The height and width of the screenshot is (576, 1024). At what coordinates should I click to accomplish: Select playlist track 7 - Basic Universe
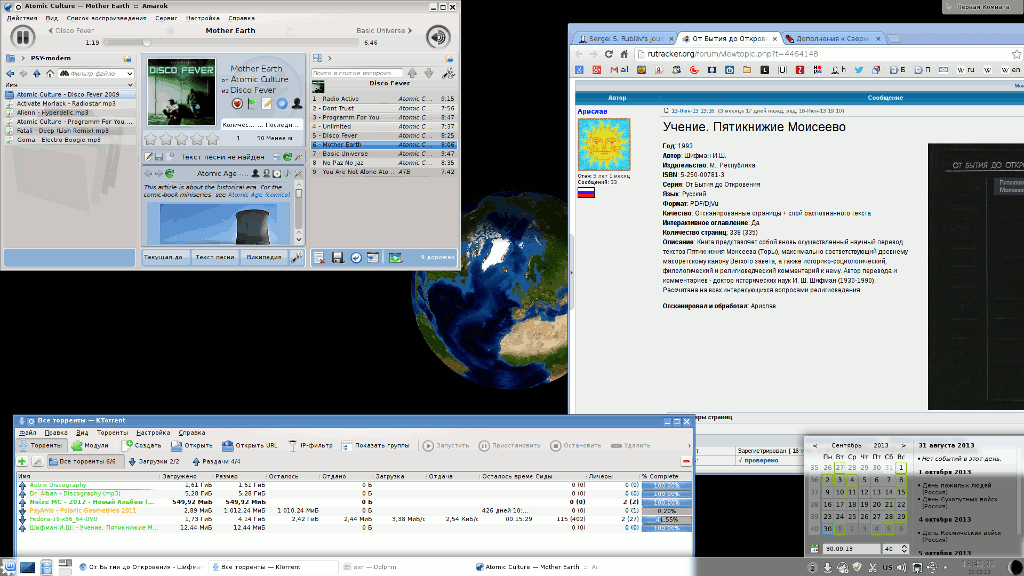tap(383, 154)
